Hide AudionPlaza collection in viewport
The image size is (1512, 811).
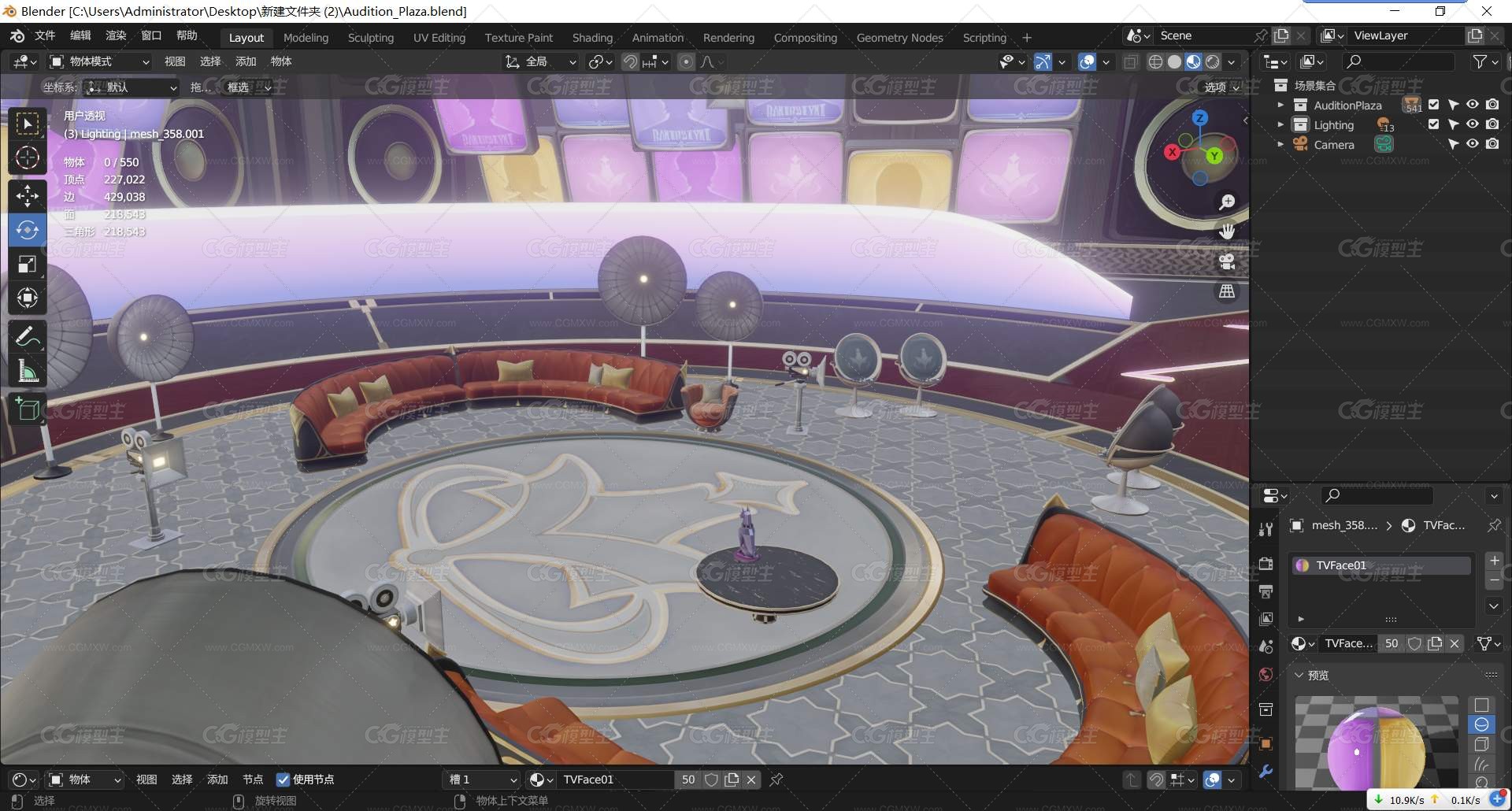[1473, 105]
